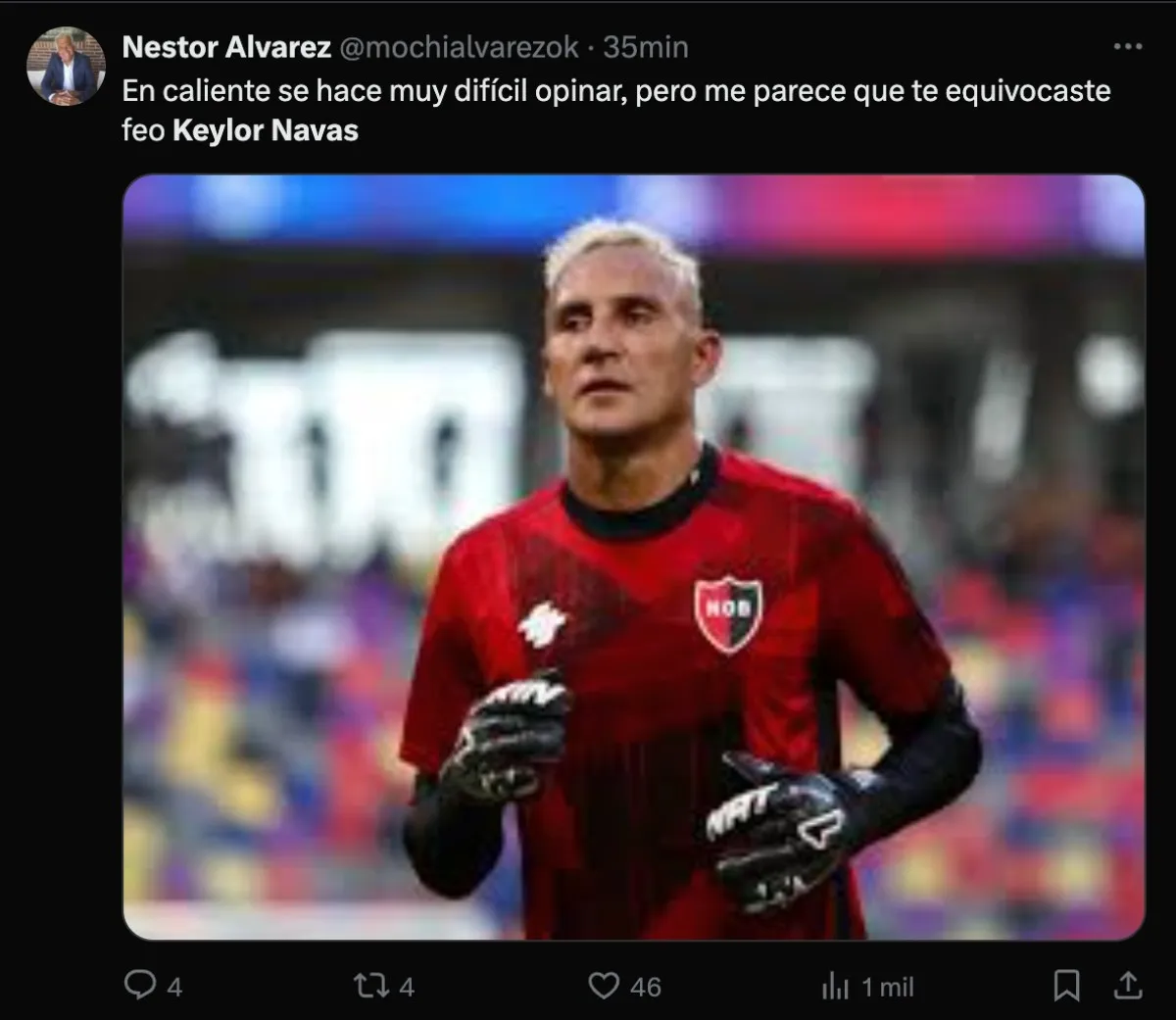1176x1020 pixels.
Task: Click the tweet text starting 'En caliente'
Action: point(615,91)
